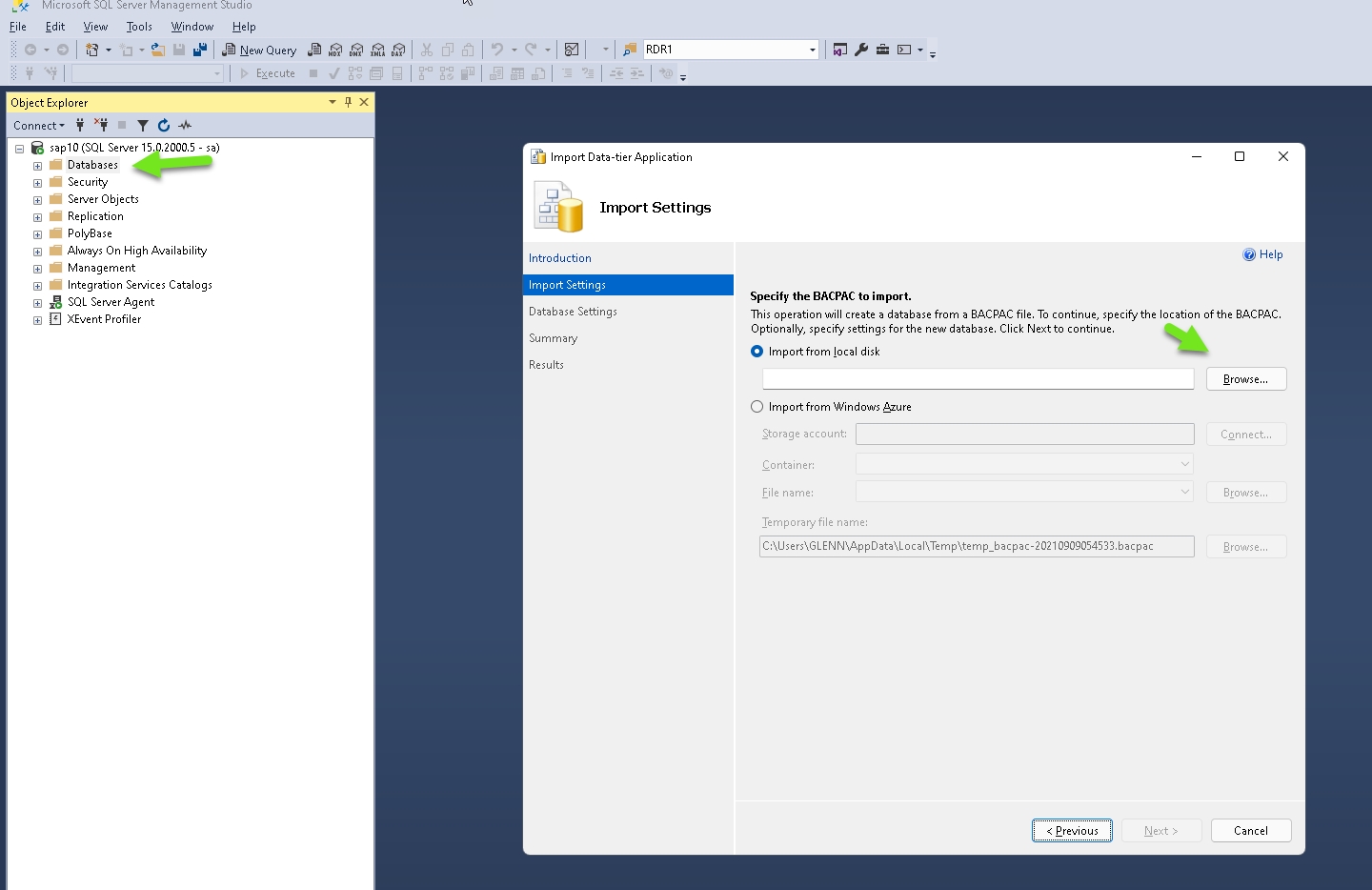Open the RDR1 database dropdown
The width and height of the screenshot is (1372, 890).
pyautogui.click(x=812, y=50)
